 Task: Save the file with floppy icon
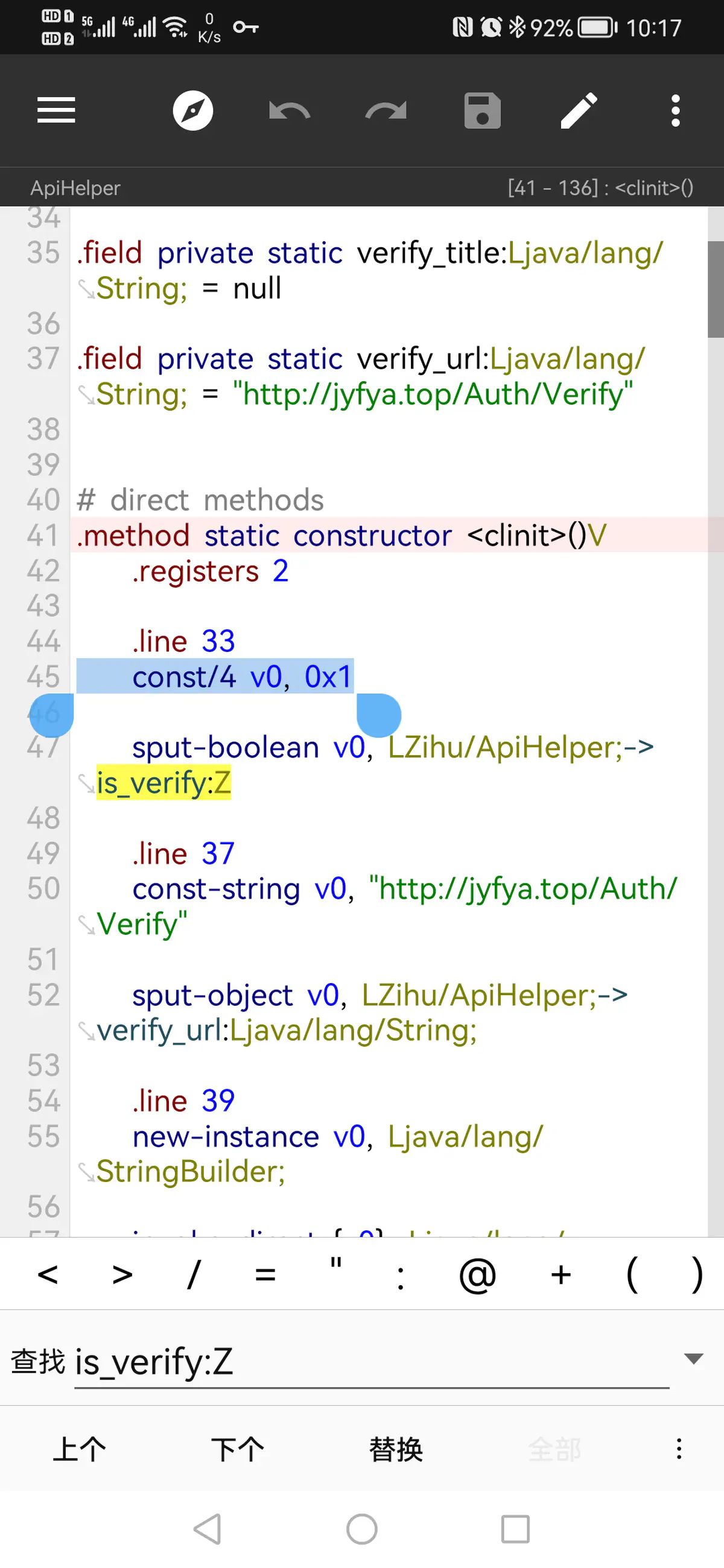point(482,110)
